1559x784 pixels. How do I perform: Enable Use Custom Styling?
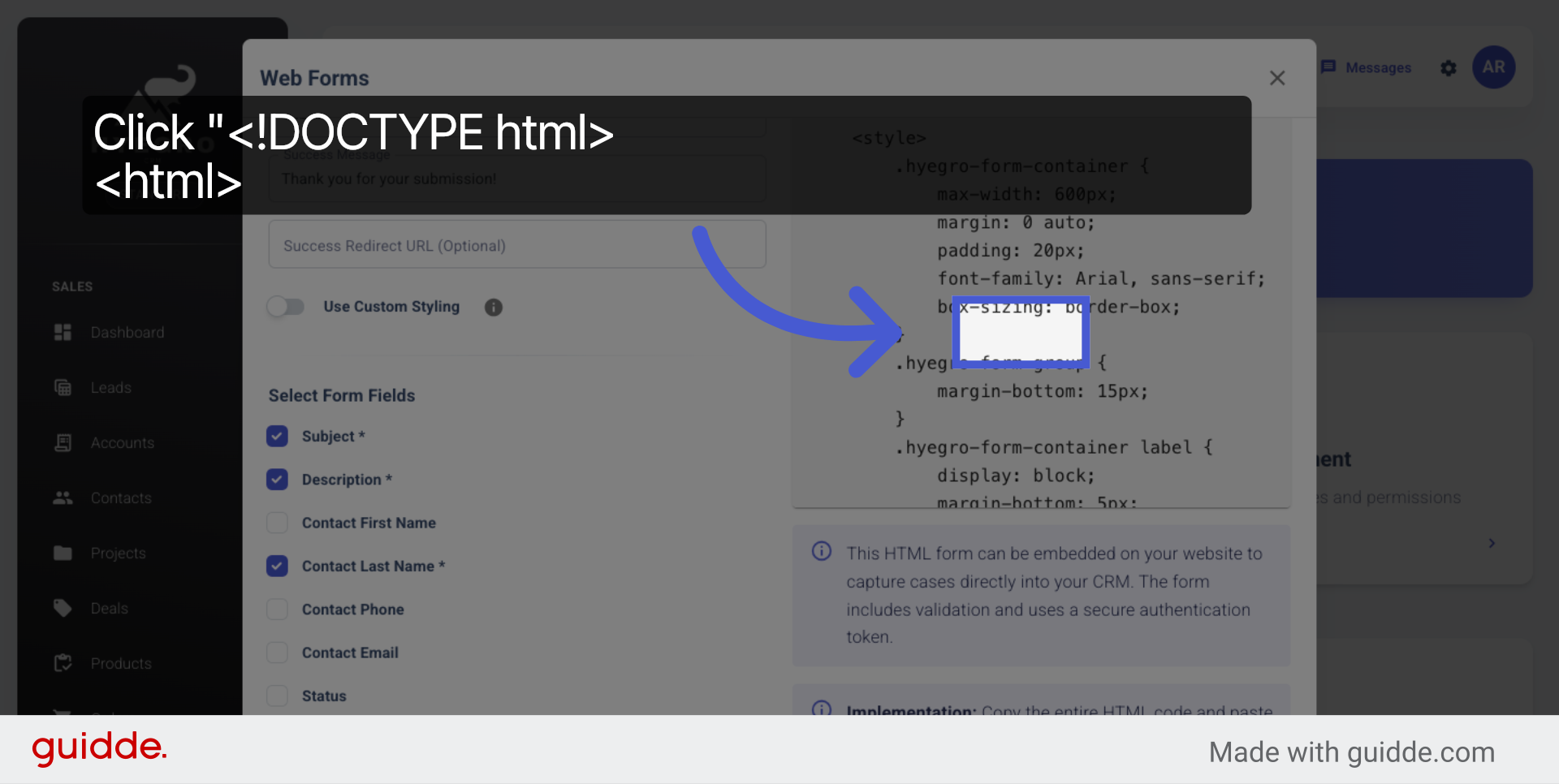click(286, 307)
